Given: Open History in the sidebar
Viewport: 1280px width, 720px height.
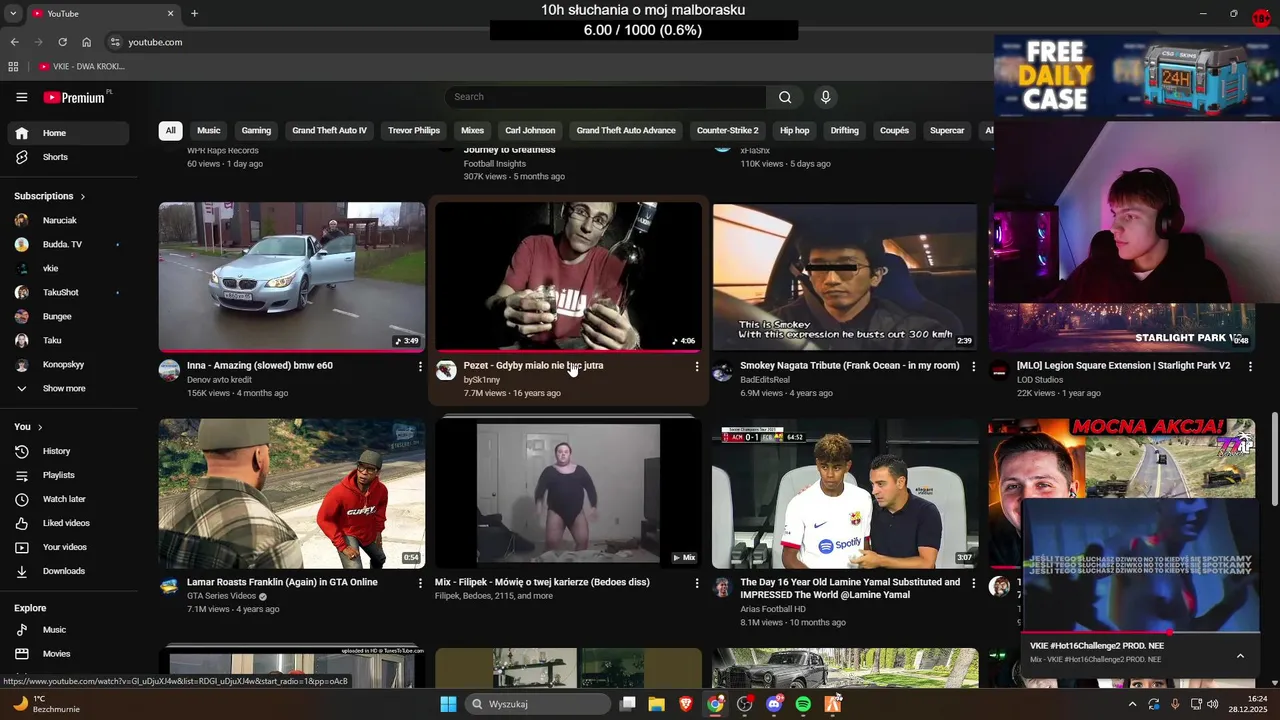Looking at the screenshot, I should 68,451.
